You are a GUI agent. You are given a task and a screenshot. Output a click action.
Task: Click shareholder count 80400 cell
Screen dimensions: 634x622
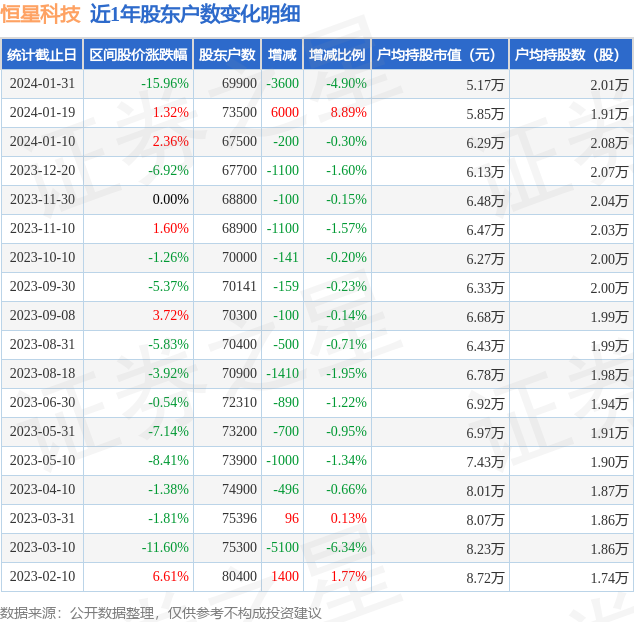point(238,577)
